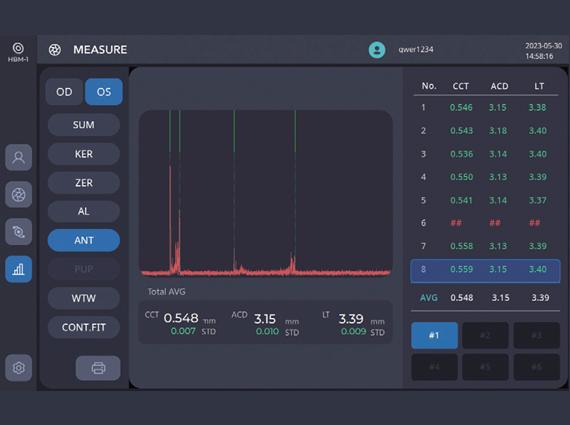Select highlighted row 8 with CCT 0.559

pos(485,270)
